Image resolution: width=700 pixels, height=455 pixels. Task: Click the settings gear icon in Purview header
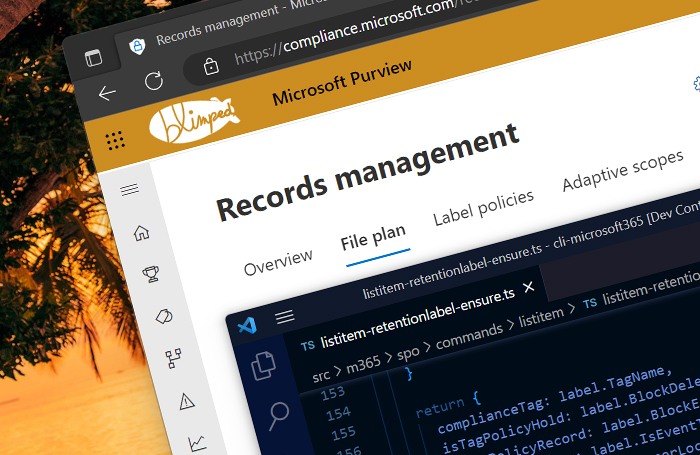pyautogui.click(x=697, y=84)
